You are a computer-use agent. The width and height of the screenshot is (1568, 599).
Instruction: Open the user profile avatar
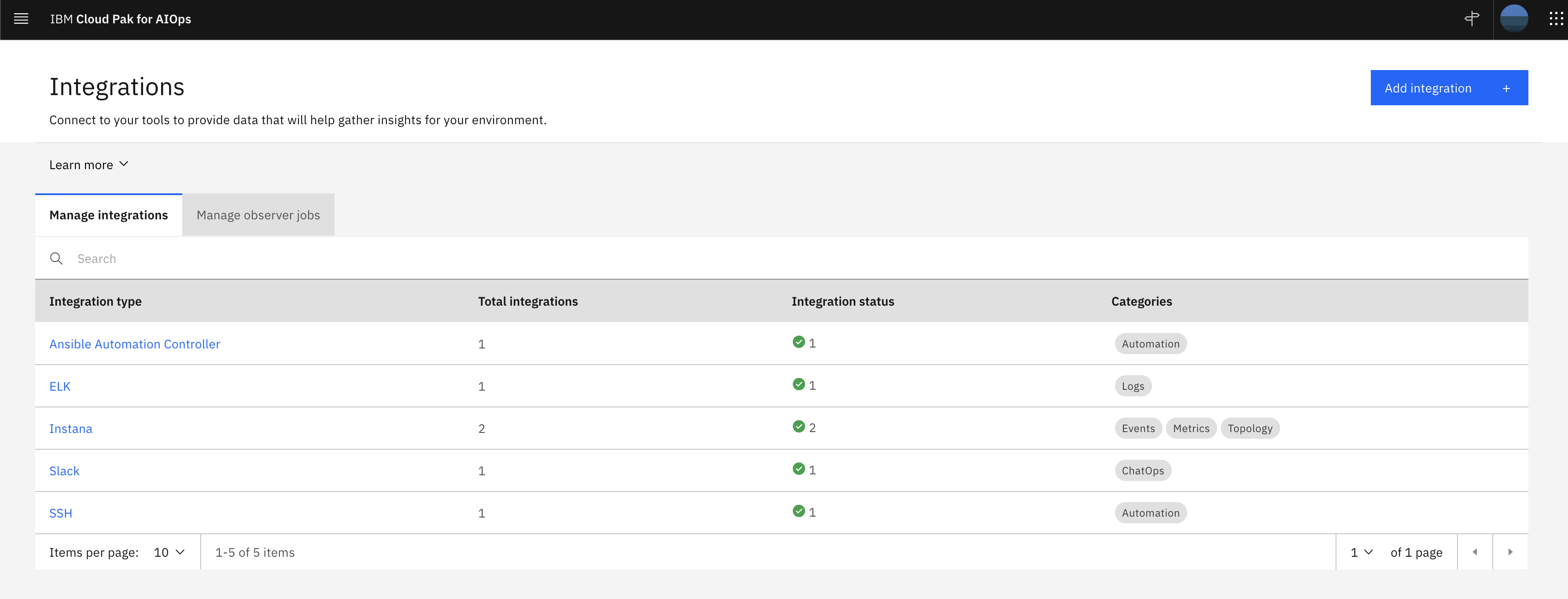point(1514,19)
